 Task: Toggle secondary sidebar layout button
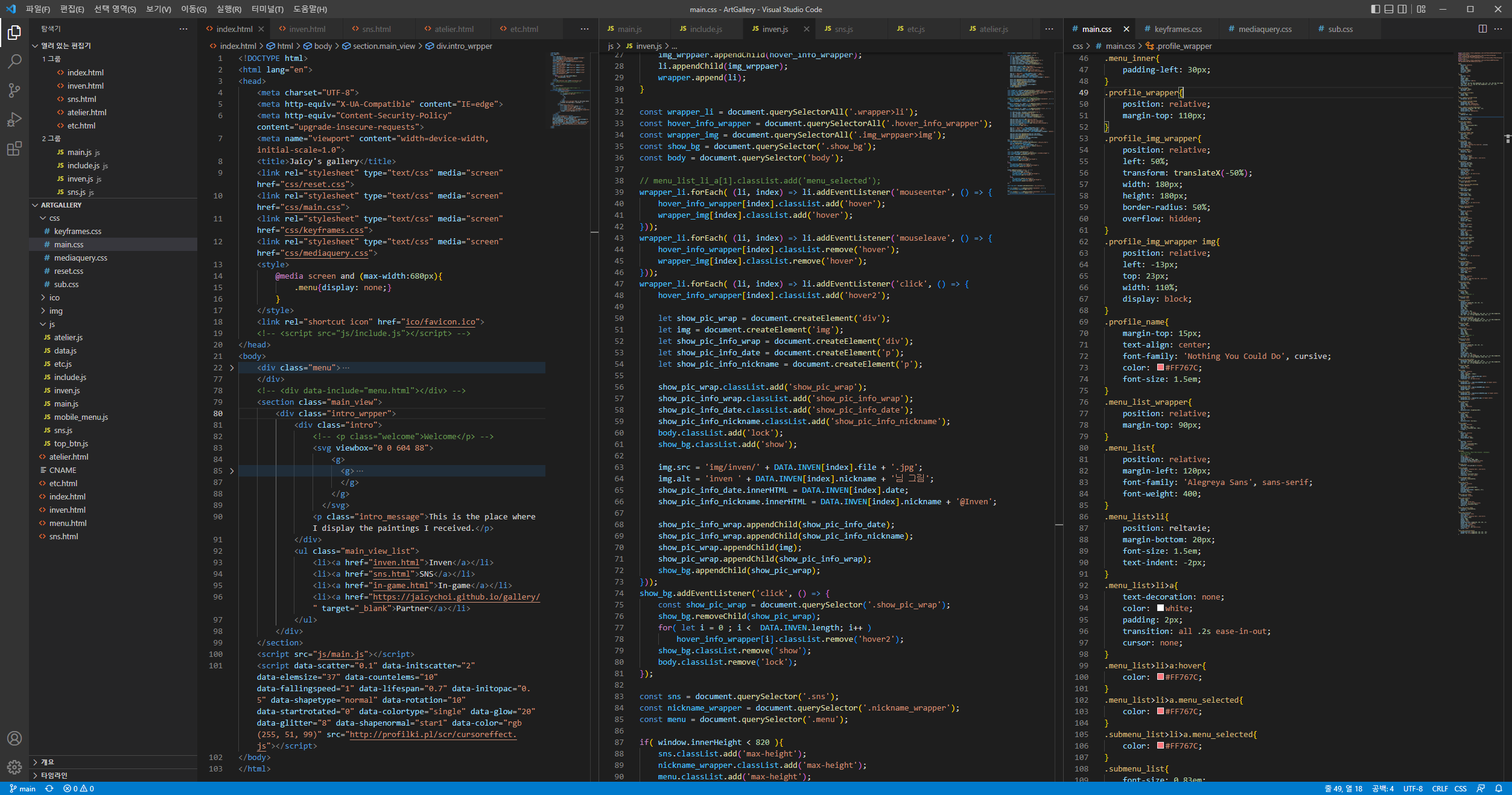point(1402,9)
